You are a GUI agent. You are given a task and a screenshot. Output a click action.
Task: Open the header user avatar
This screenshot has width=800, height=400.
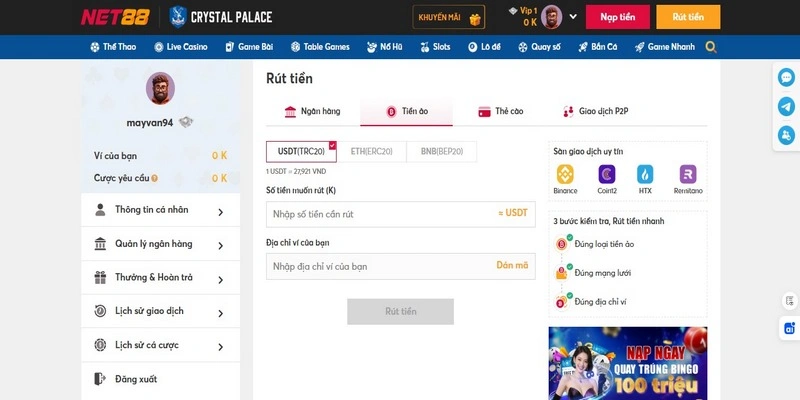[551, 17]
